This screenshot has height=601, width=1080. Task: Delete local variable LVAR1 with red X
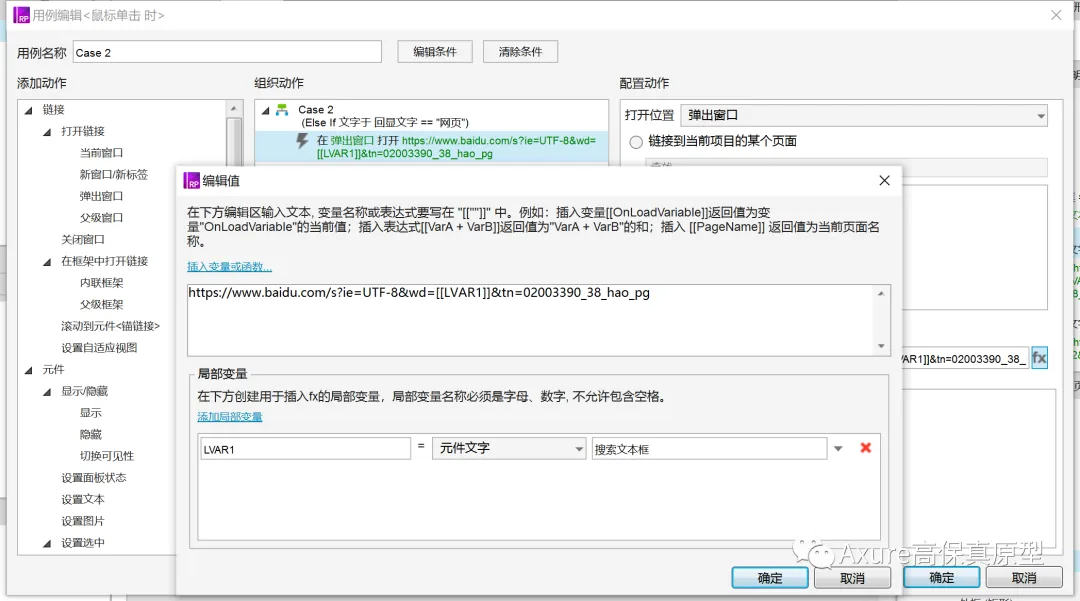click(866, 448)
